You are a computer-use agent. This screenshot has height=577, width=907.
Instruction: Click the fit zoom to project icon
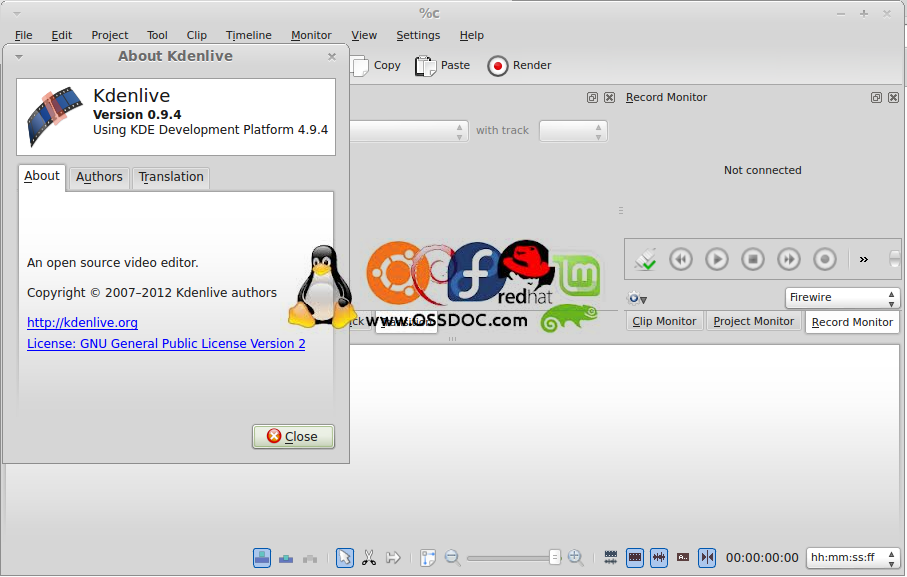(x=427, y=558)
